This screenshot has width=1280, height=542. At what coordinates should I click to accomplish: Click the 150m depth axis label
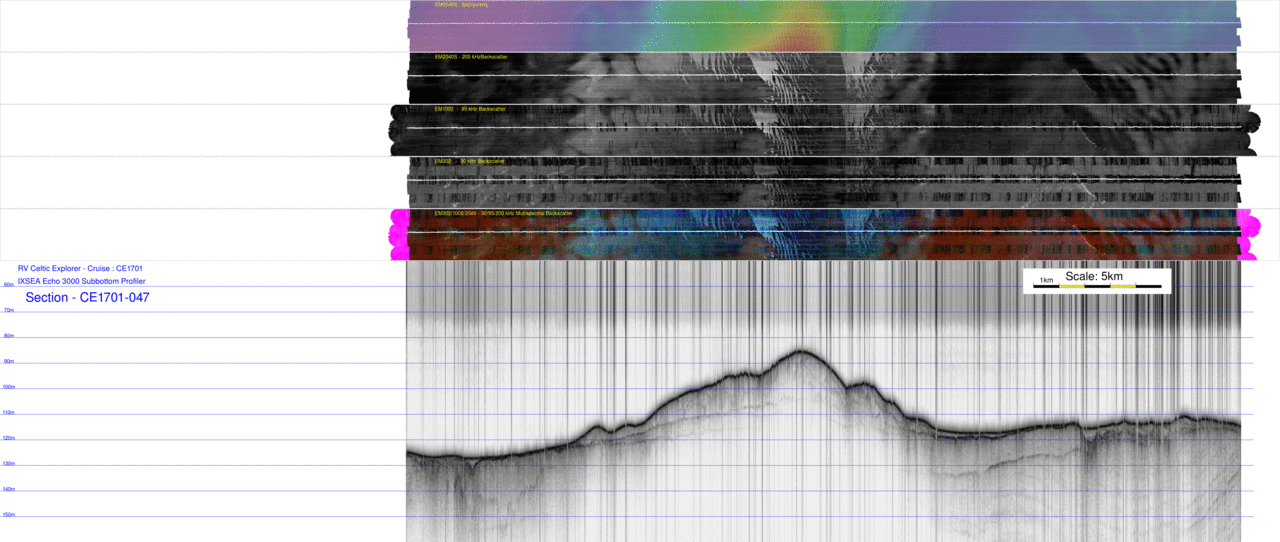point(9,515)
